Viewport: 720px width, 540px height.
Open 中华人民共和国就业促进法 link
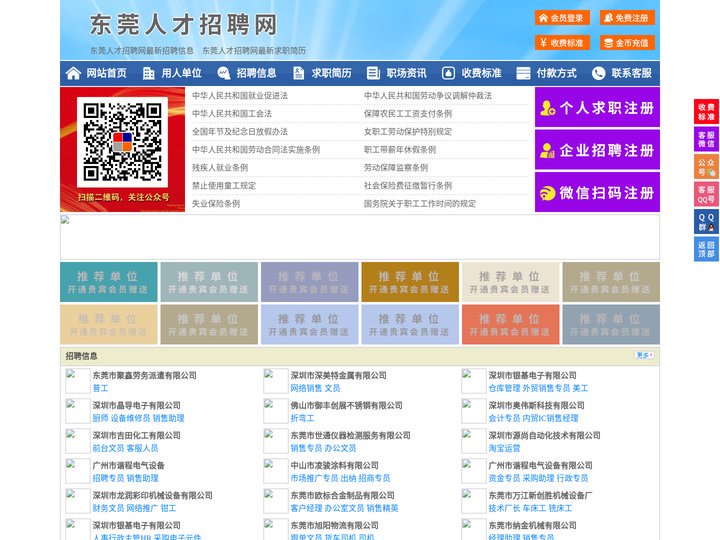pos(240,96)
